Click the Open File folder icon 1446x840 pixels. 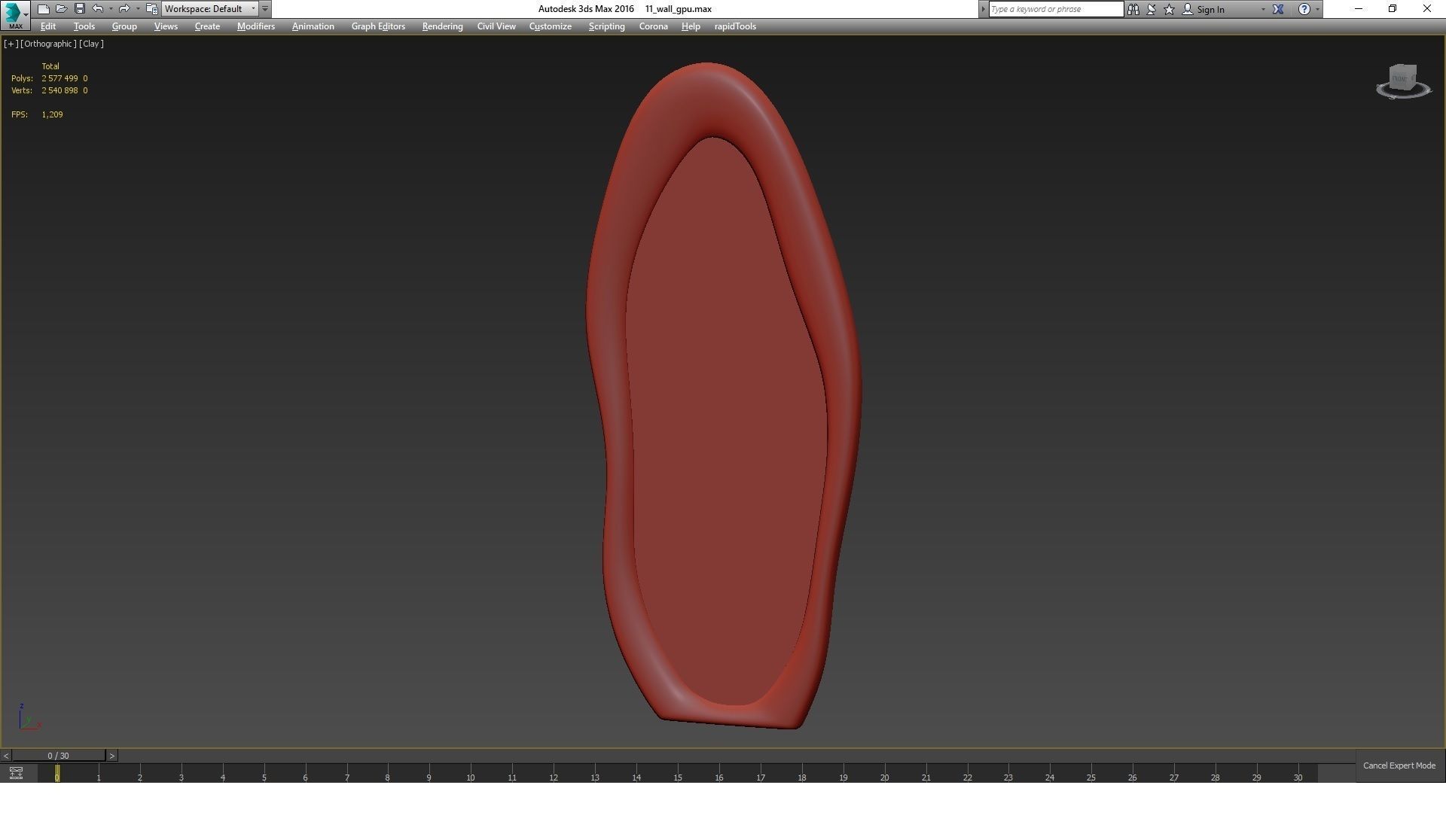(61, 9)
